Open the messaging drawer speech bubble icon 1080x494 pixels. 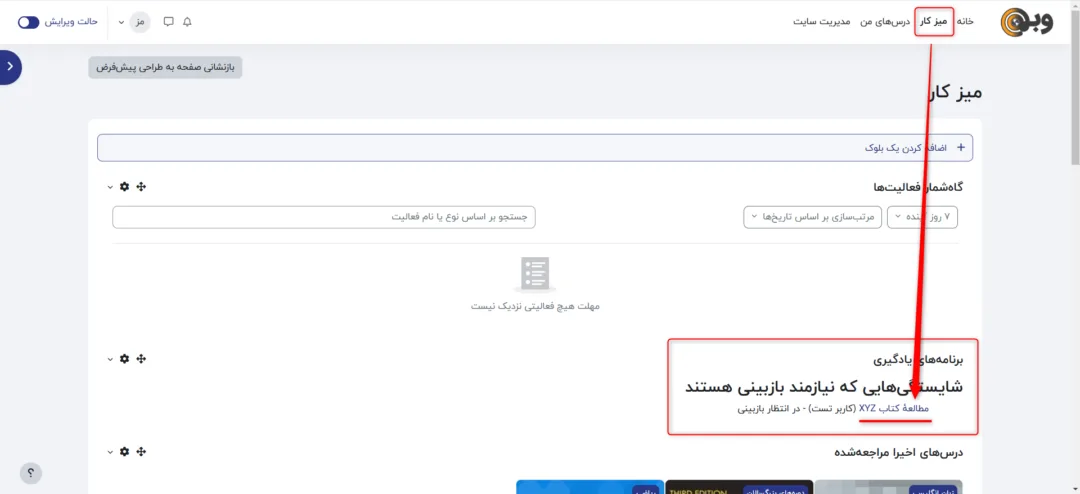pos(168,22)
